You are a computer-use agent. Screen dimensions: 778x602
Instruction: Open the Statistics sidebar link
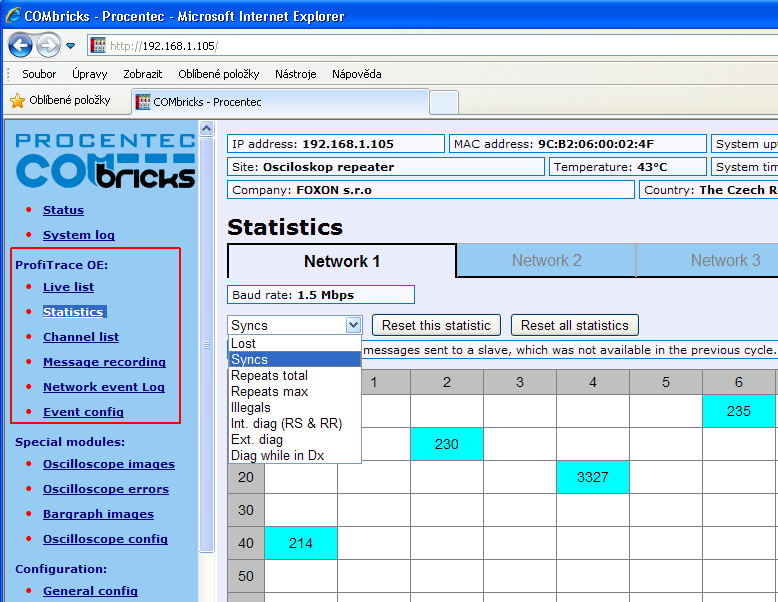[73, 312]
